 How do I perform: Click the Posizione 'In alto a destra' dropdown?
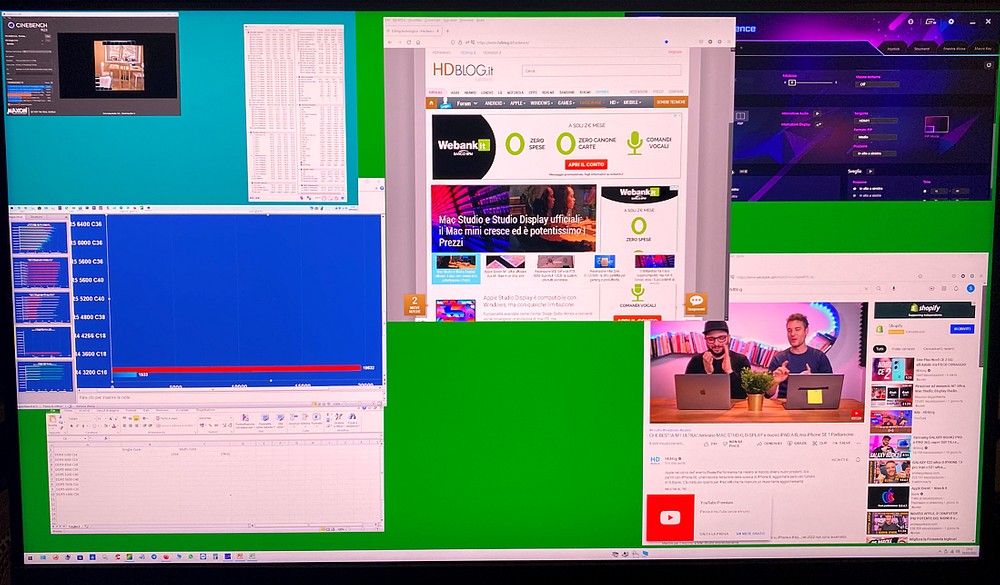pyautogui.click(x=877, y=154)
